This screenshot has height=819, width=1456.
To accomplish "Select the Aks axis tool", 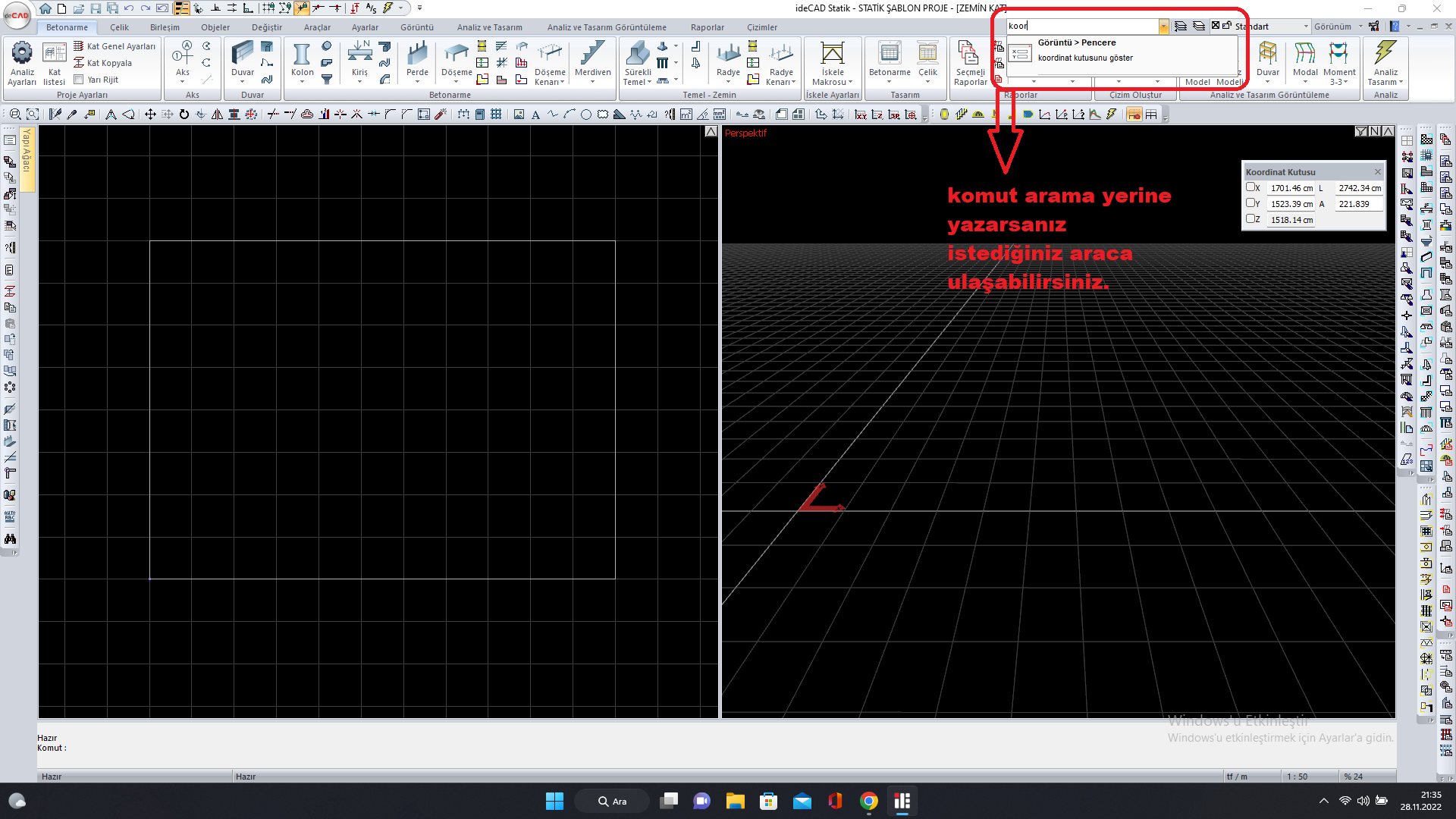I will [183, 61].
